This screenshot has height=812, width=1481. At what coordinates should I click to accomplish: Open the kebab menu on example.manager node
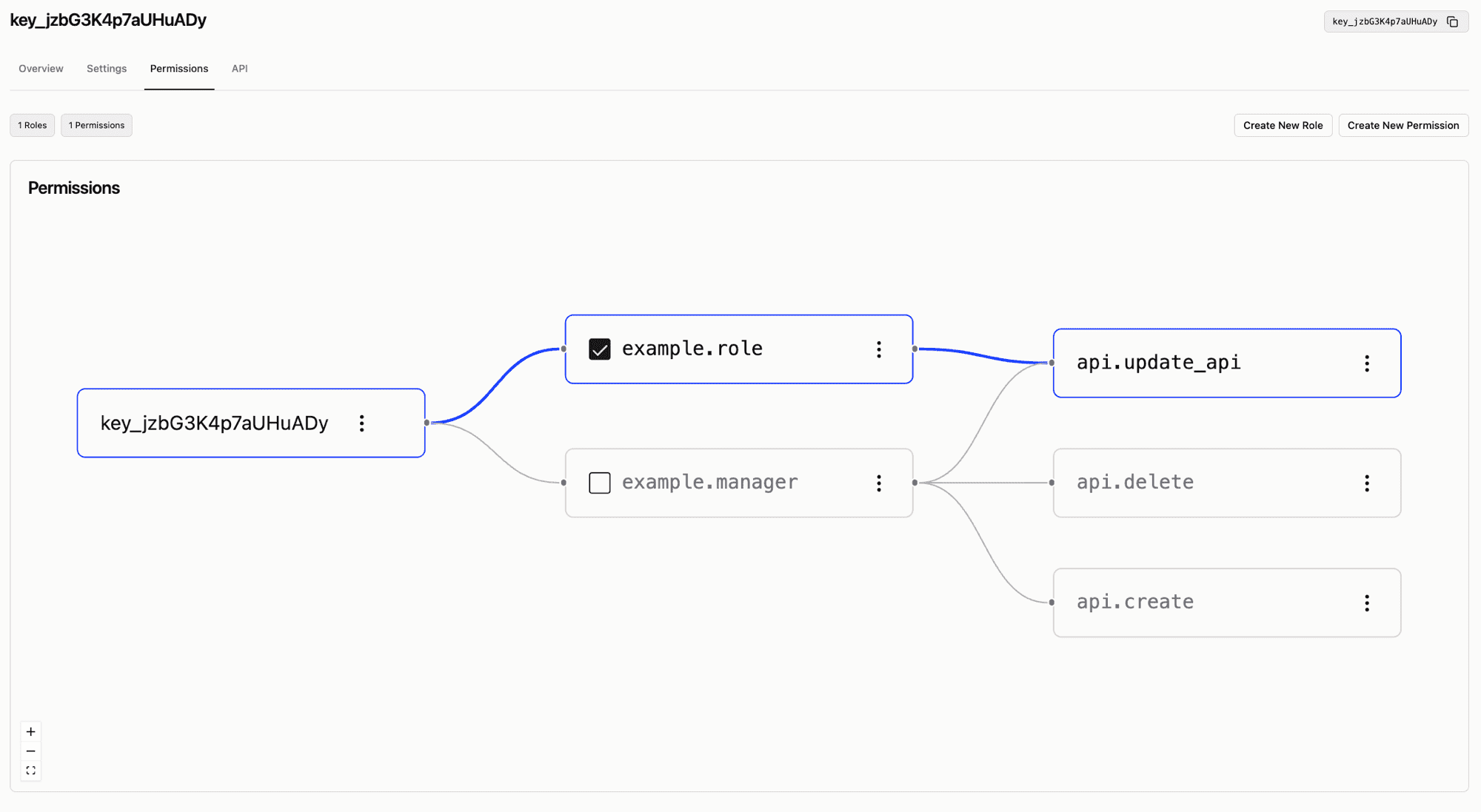pos(879,483)
